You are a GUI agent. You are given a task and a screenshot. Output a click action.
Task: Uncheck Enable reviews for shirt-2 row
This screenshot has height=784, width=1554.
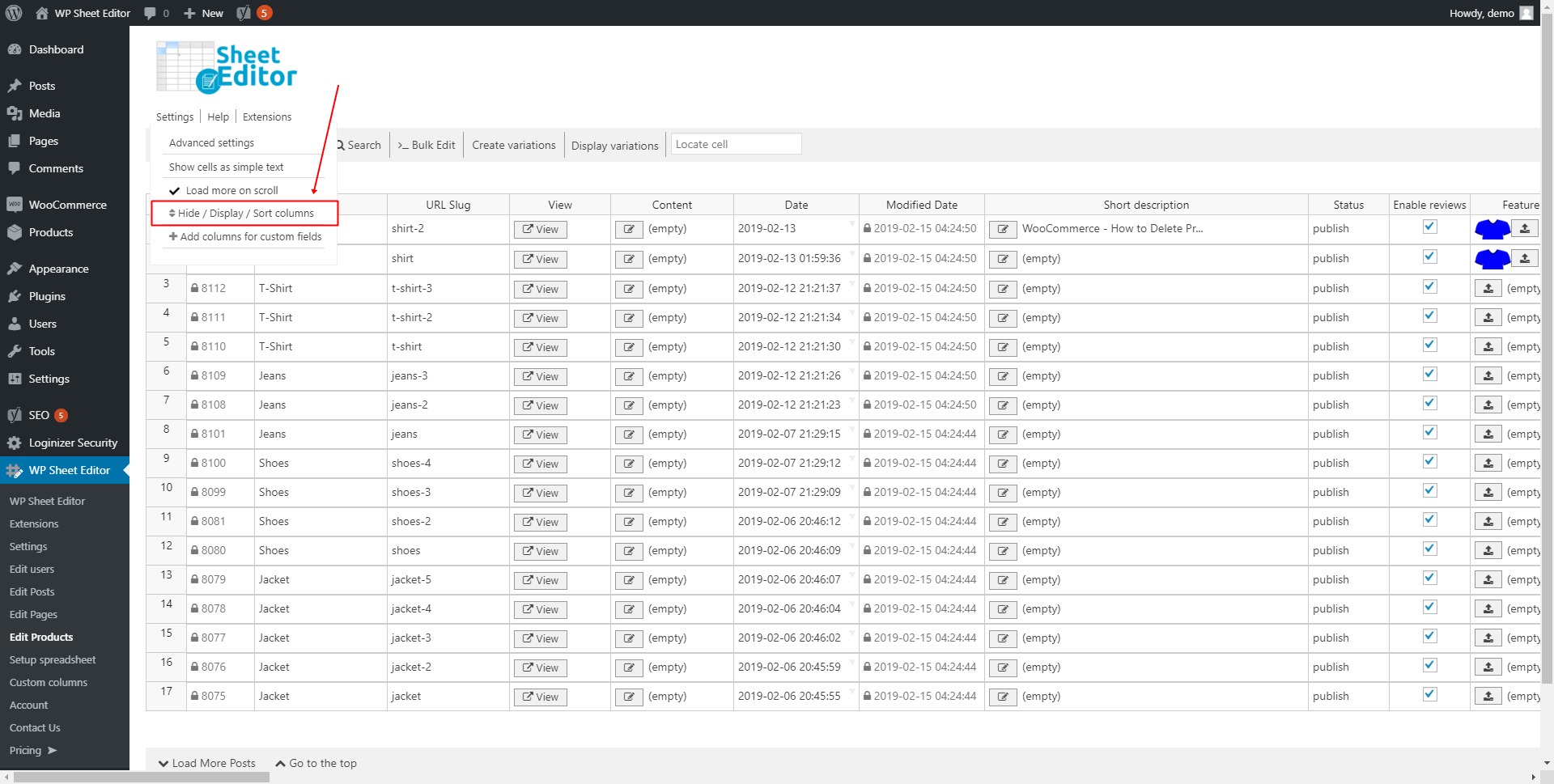click(x=1429, y=227)
